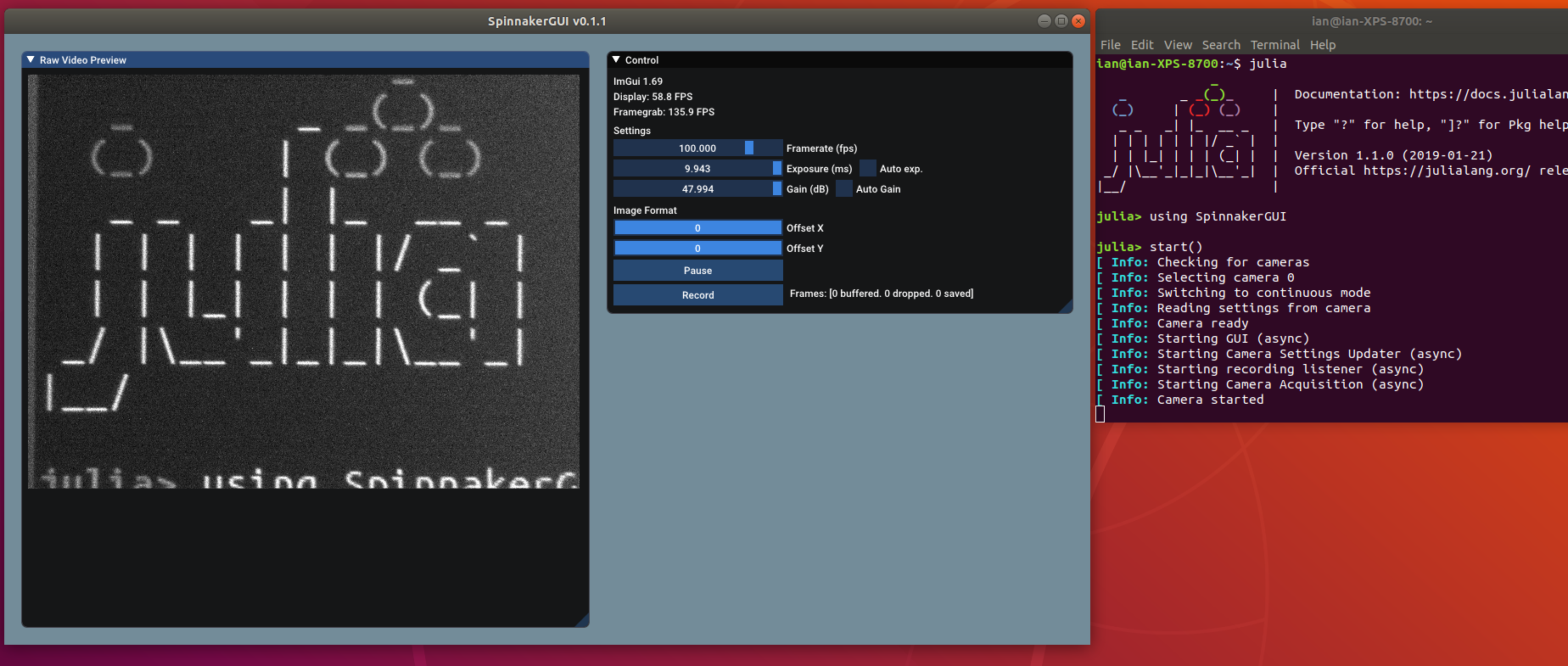
Task: Click the Raw Video Preview resize grip
Action: [x=583, y=621]
